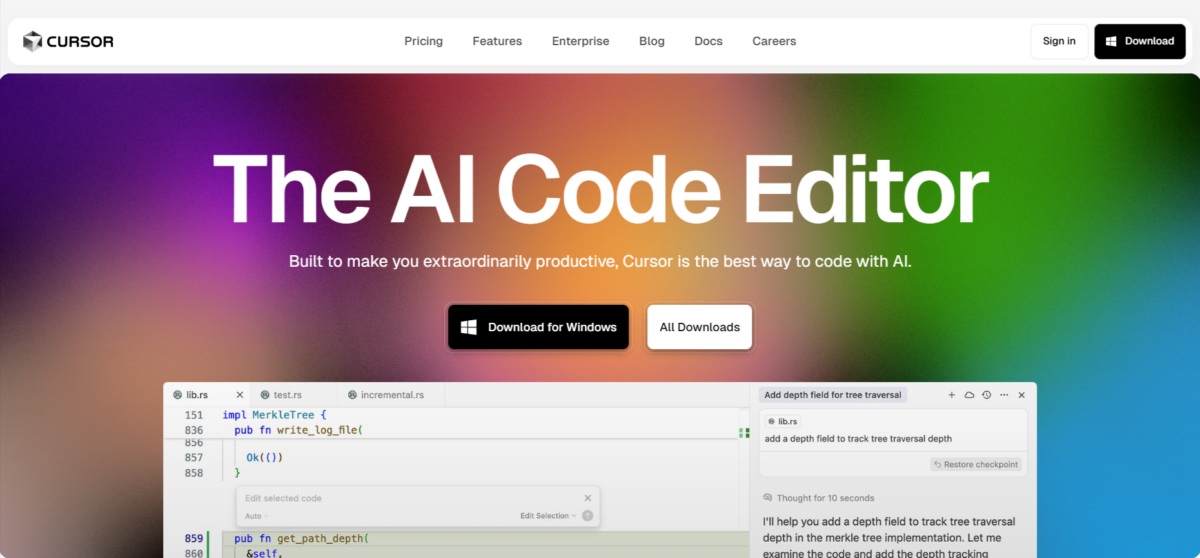Open the All Downloads button
Screen dimensions: 1200x558
click(699, 327)
